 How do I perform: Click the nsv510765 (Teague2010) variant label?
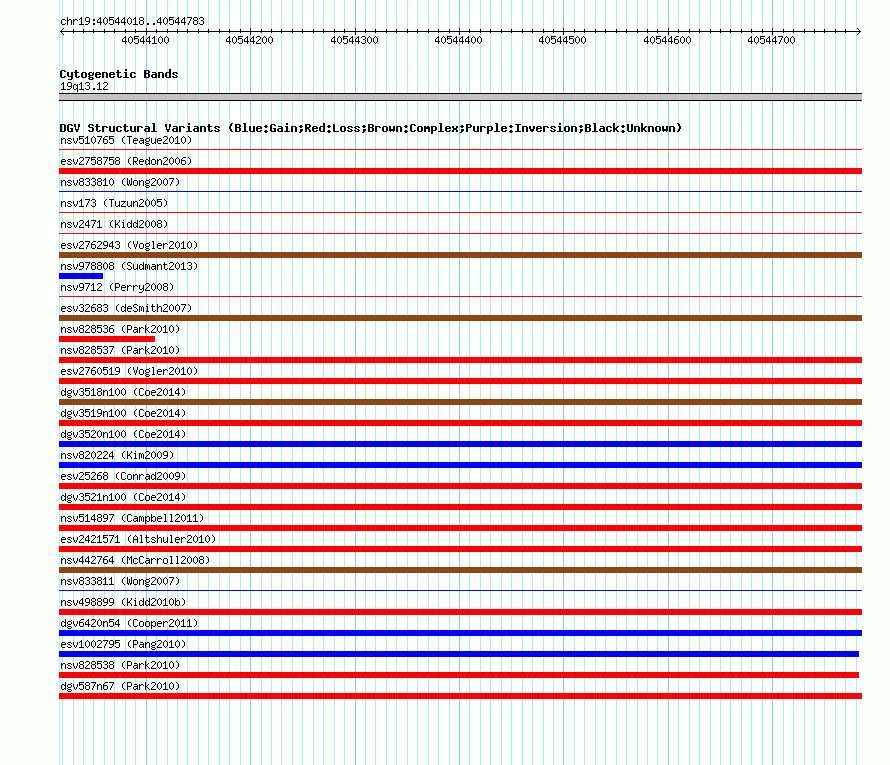point(126,140)
